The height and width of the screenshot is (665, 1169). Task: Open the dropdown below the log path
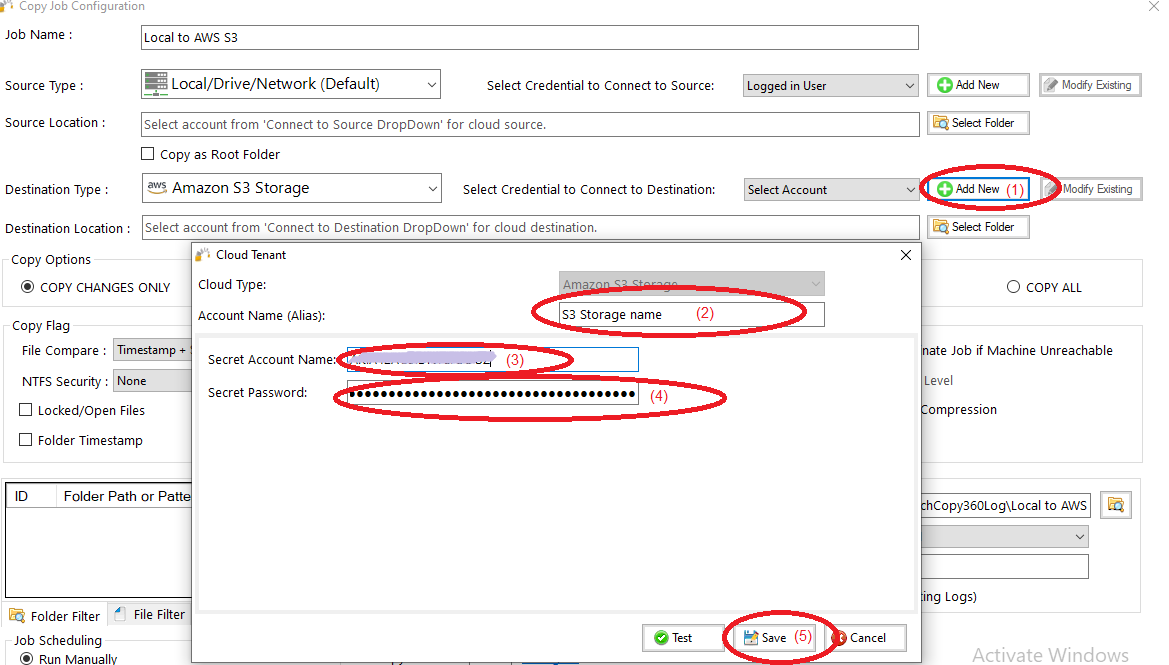pyautogui.click(x=1004, y=537)
